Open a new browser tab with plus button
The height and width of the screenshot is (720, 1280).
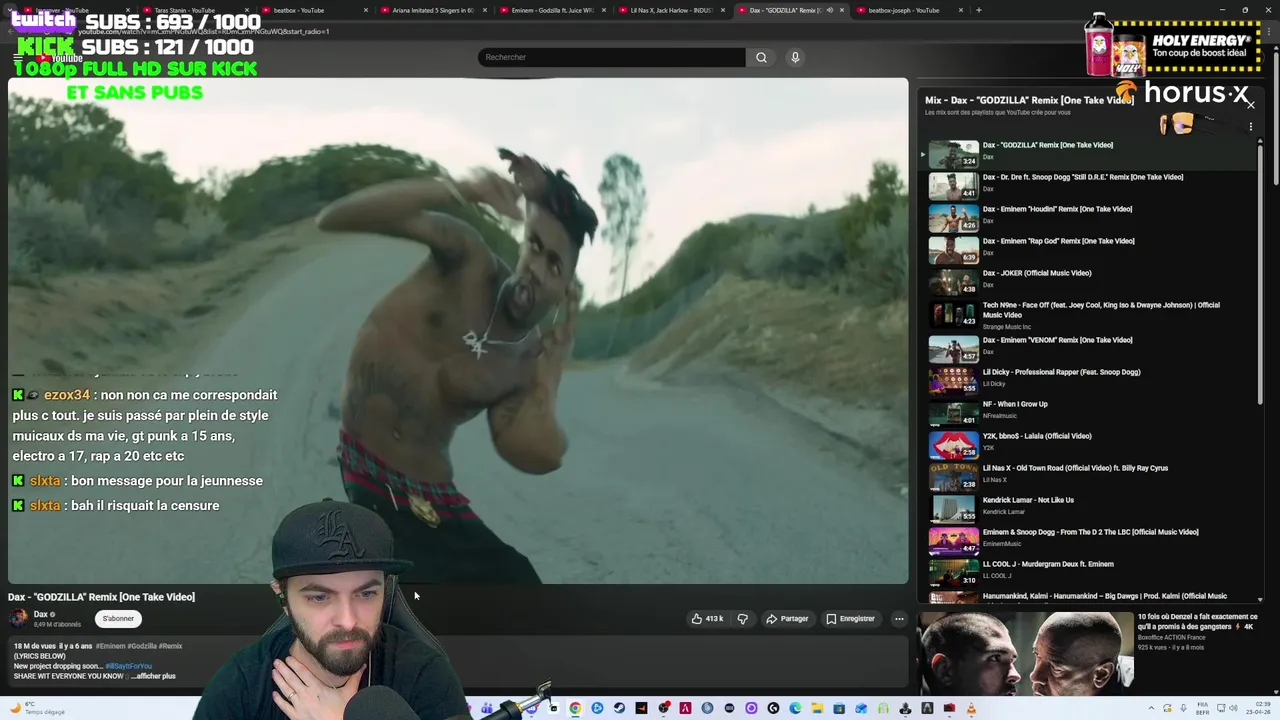(x=978, y=10)
